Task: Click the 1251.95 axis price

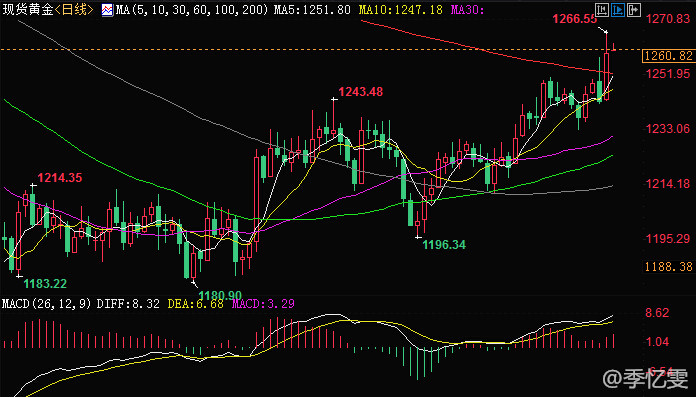Action: (668, 74)
